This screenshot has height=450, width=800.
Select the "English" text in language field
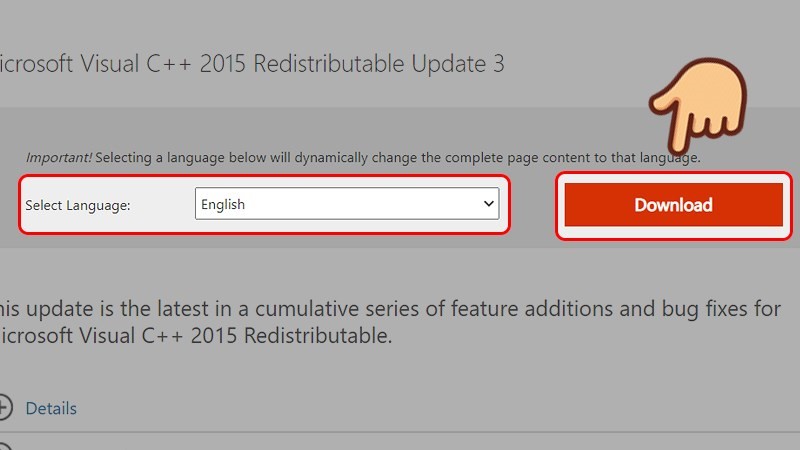coord(223,204)
